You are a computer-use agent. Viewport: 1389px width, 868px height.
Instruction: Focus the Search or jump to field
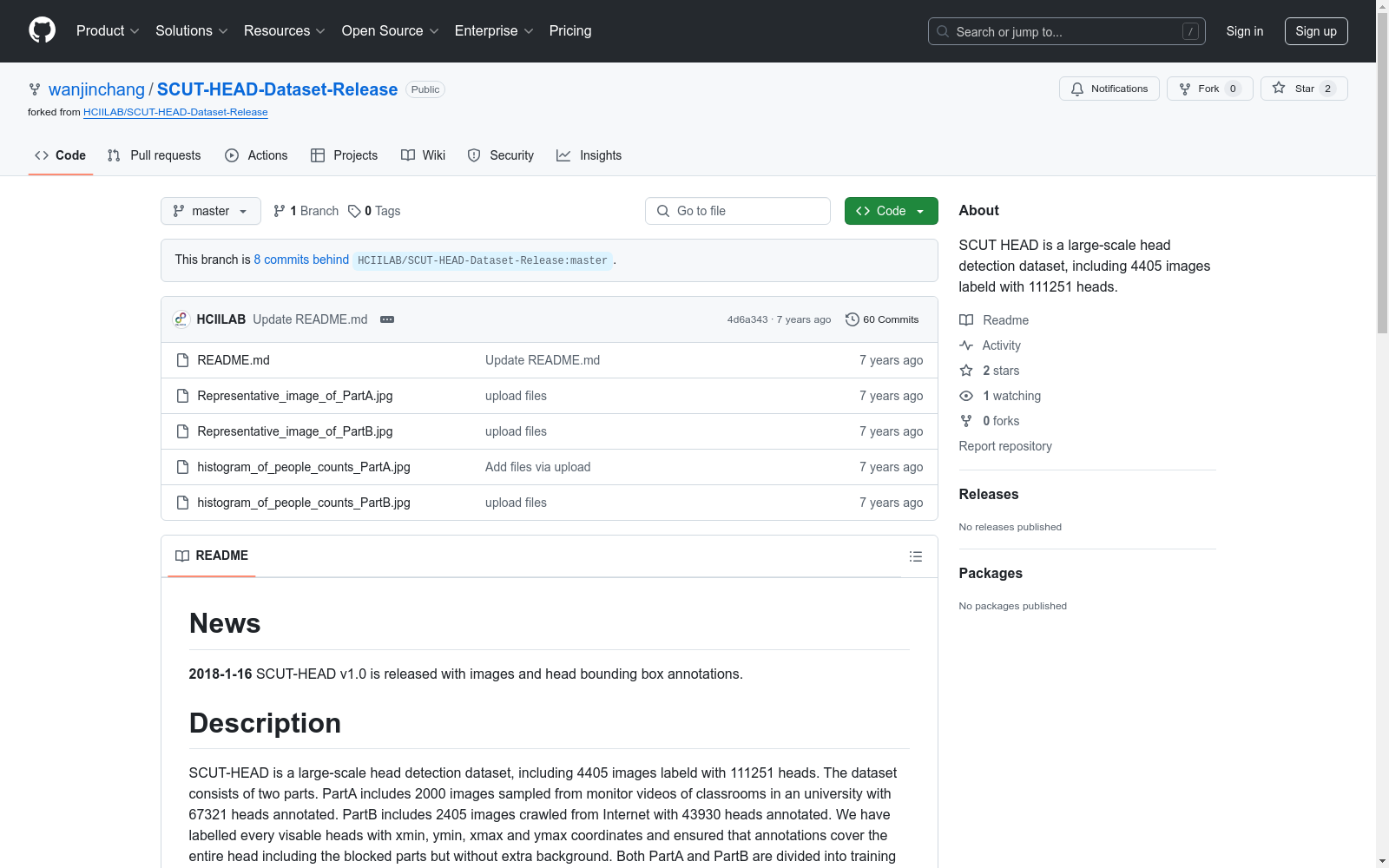click(x=1066, y=31)
